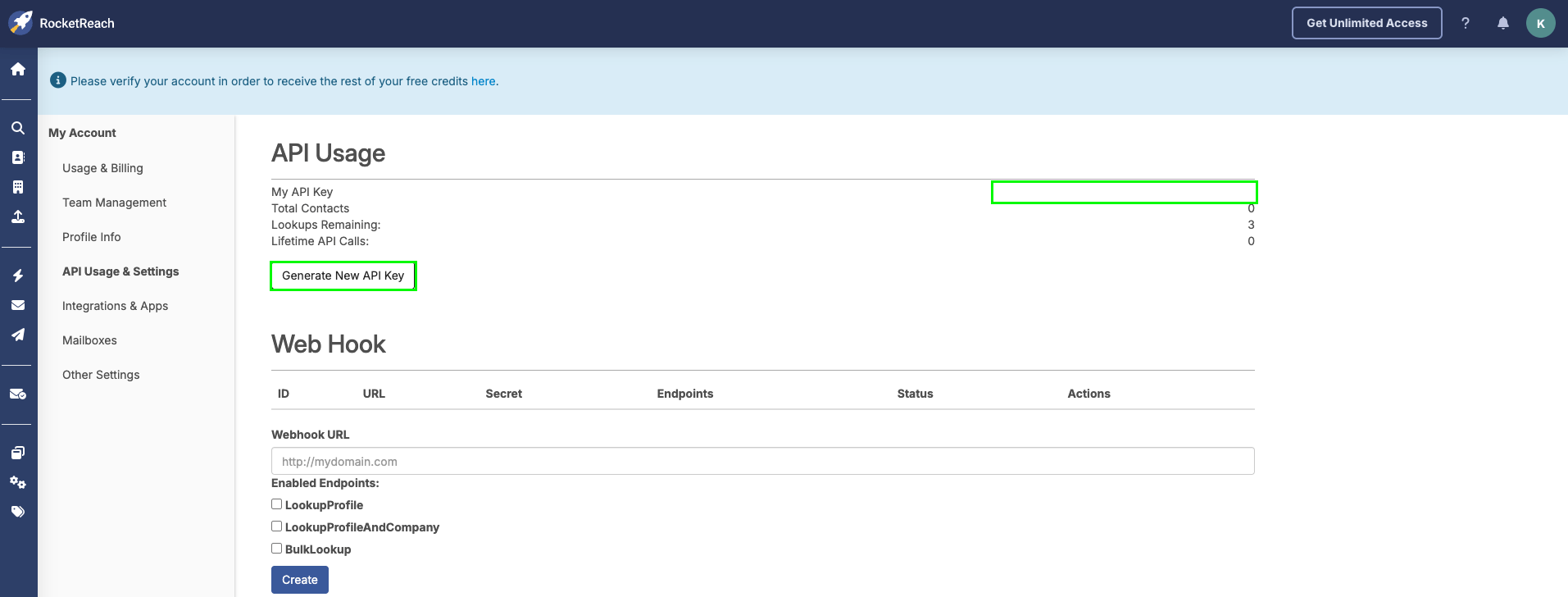The width and height of the screenshot is (1568, 597).
Task: Click the Endpoints column header
Action: coord(685,394)
